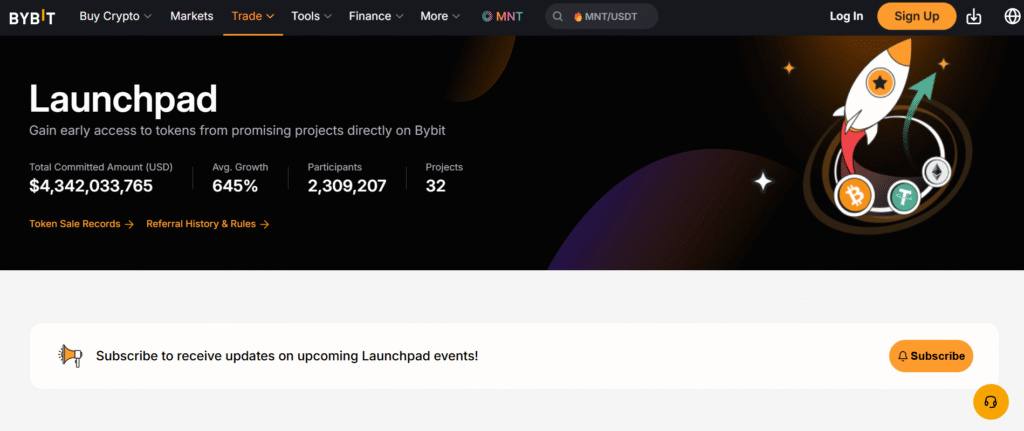Click the Launchpad heading
The image size is (1024, 431).
click(123, 100)
